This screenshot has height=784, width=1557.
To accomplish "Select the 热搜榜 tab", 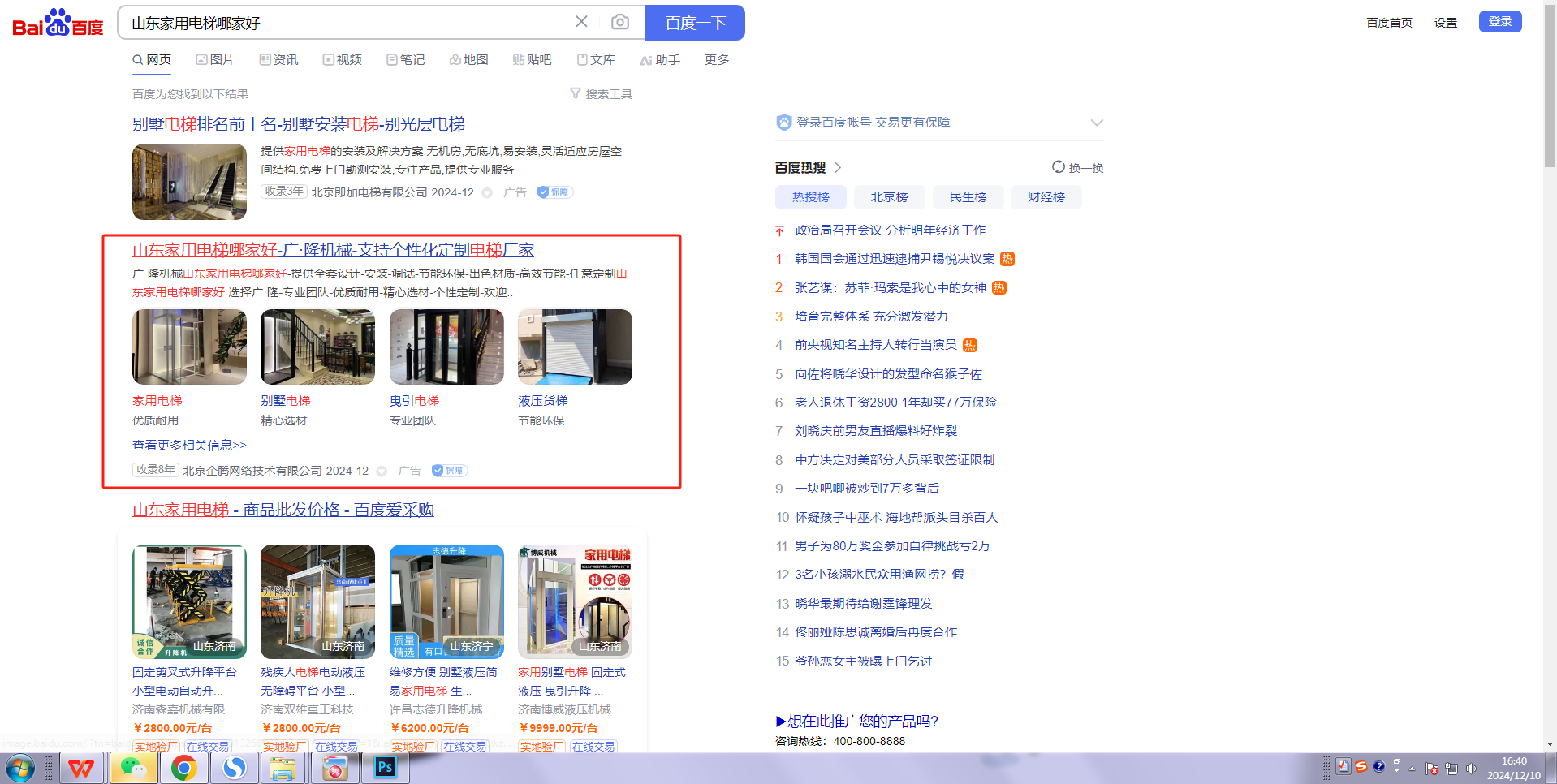I will click(811, 197).
